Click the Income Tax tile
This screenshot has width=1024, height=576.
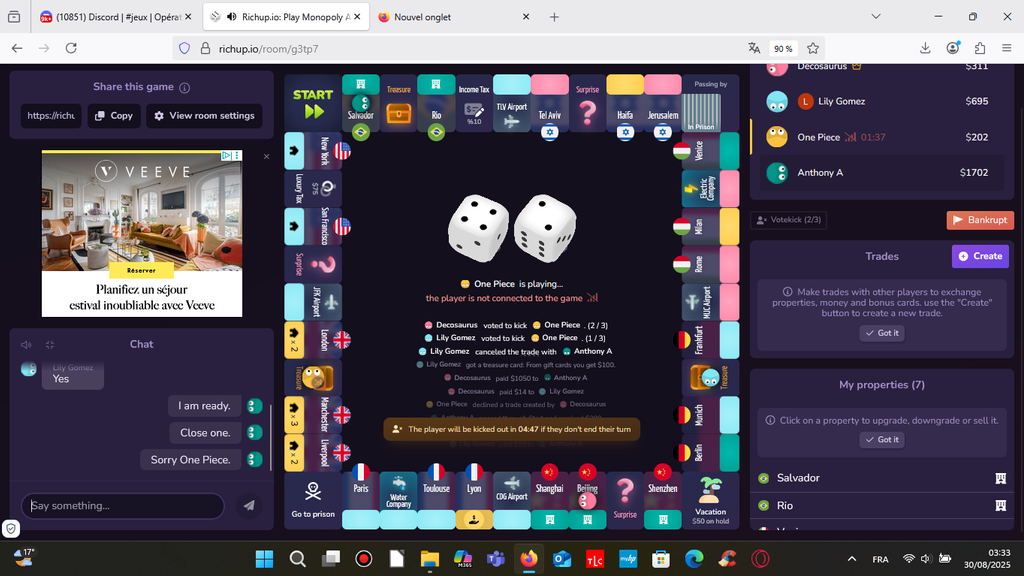pyautogui.click(x=473, y=103)
